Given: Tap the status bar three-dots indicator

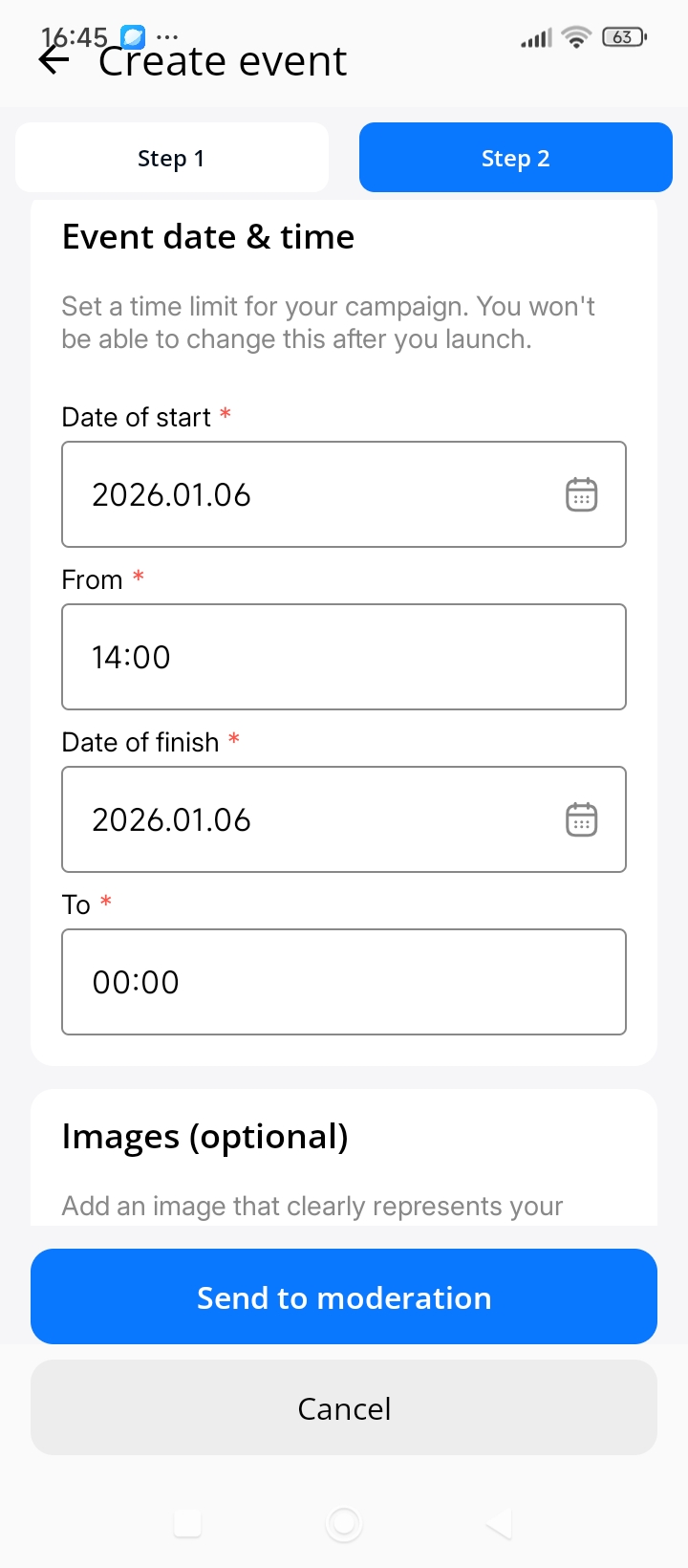Looking at the screenshot, I should [x=167, y=37].
